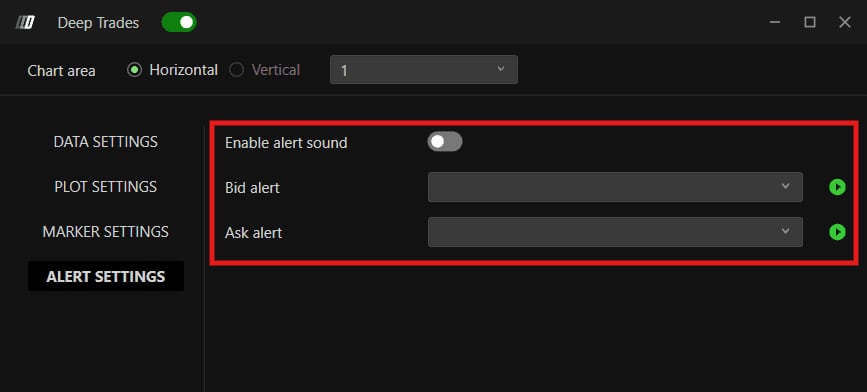The height and width of the screenshot is (392, 867).
Task: Click the Bid alert label
Action: (252, 188)
